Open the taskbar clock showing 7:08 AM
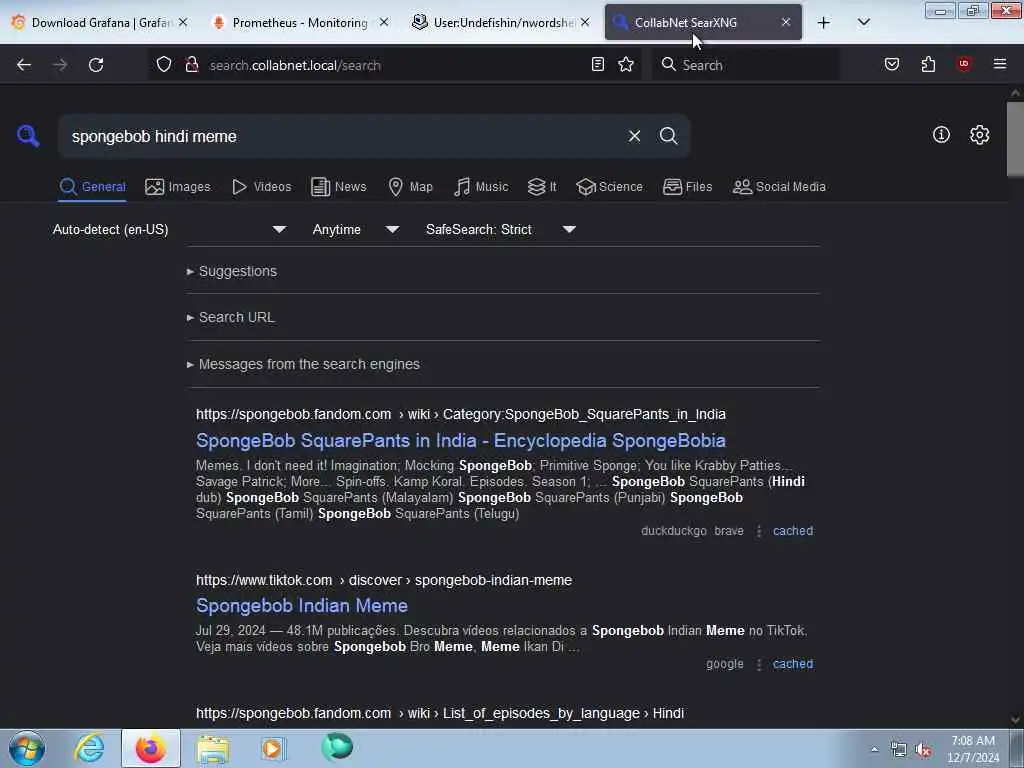The width and height of the screenshot is (1024, 768). click(x=973, y=749)
